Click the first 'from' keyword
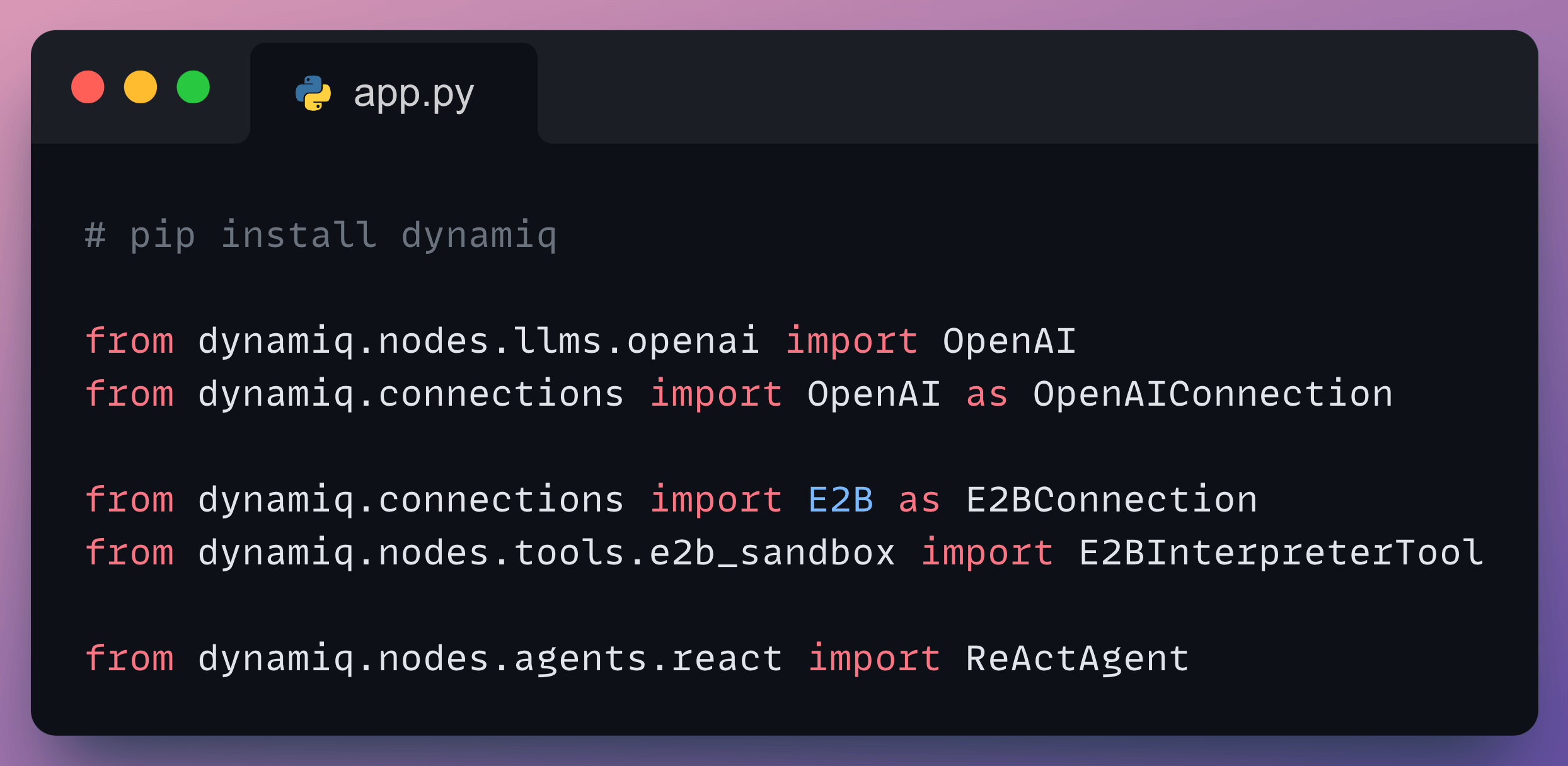Viewport: 1568px width, 766px height. [x=129, y=341]
